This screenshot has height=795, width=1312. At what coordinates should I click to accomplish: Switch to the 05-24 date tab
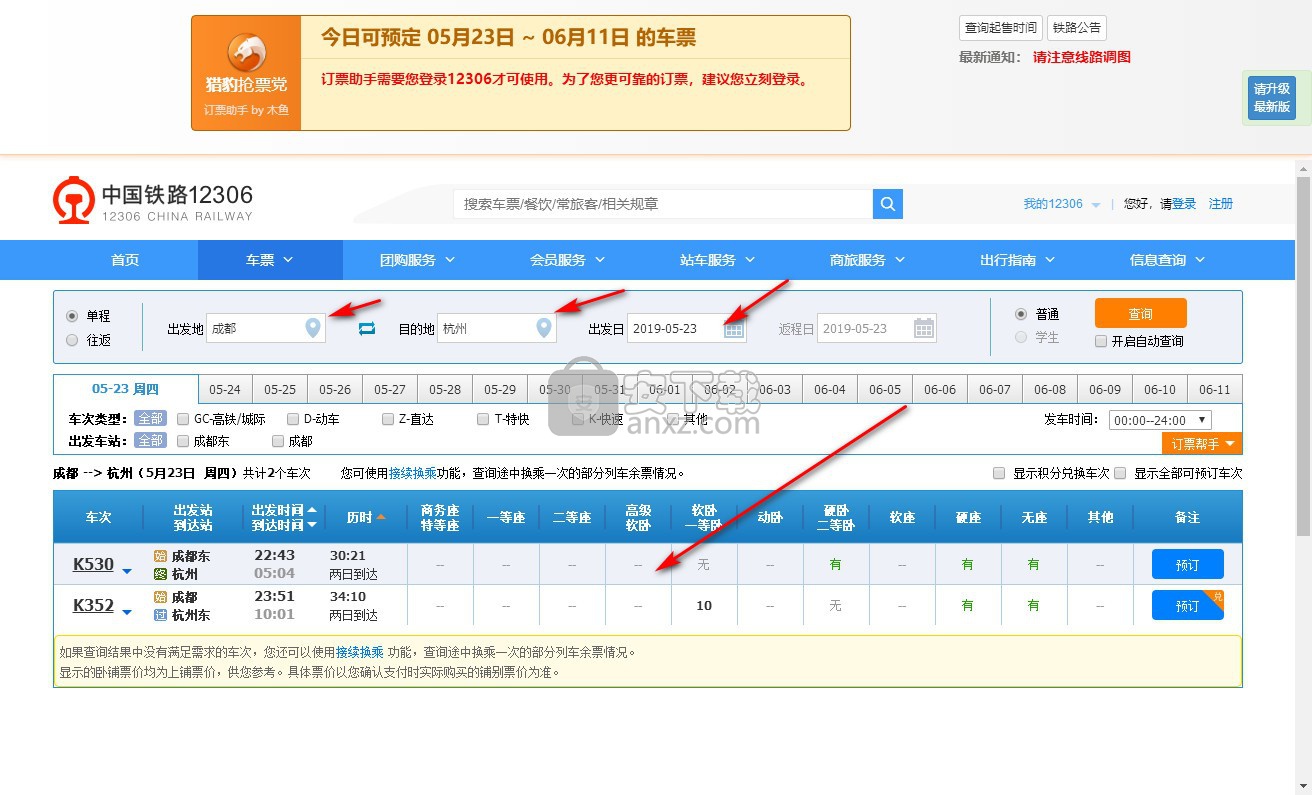(x=225, y=390)
